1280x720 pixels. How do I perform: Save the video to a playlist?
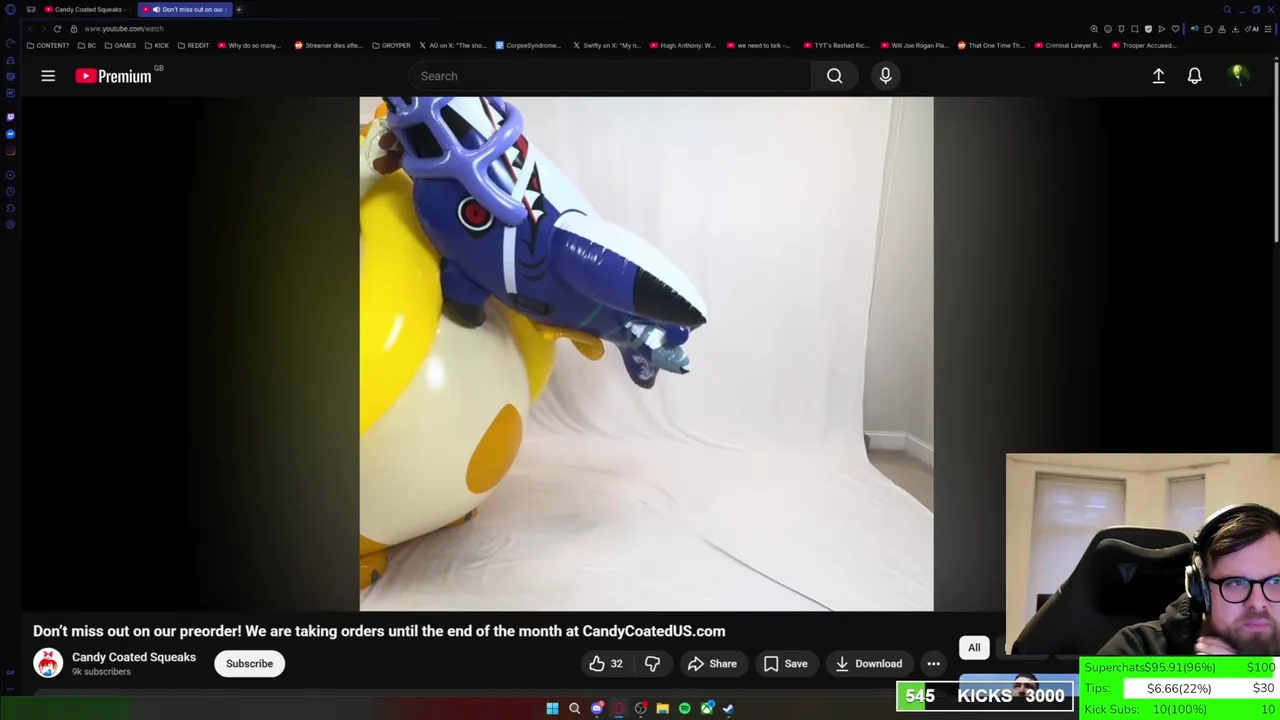pos(785,663)
